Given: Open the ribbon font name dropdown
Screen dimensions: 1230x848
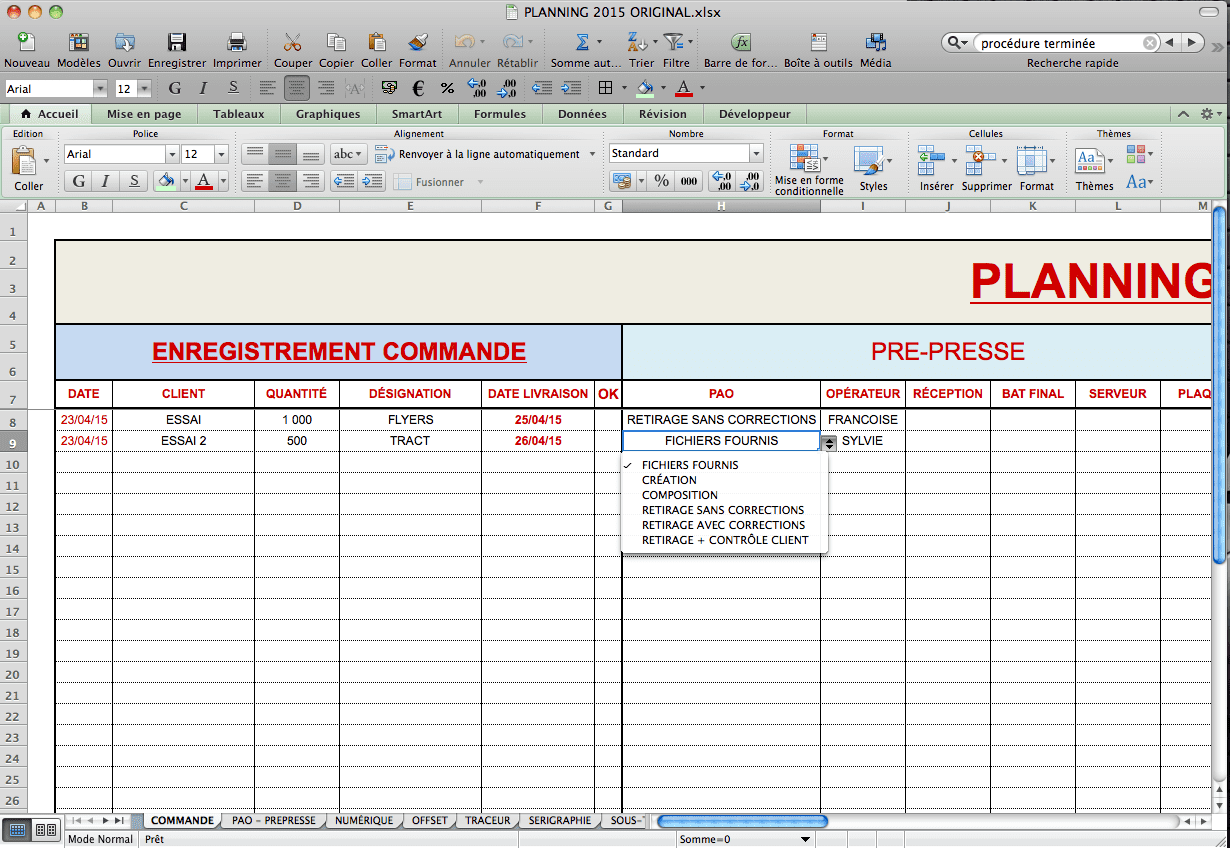Looking at the screenshot, I should point(171,154).
